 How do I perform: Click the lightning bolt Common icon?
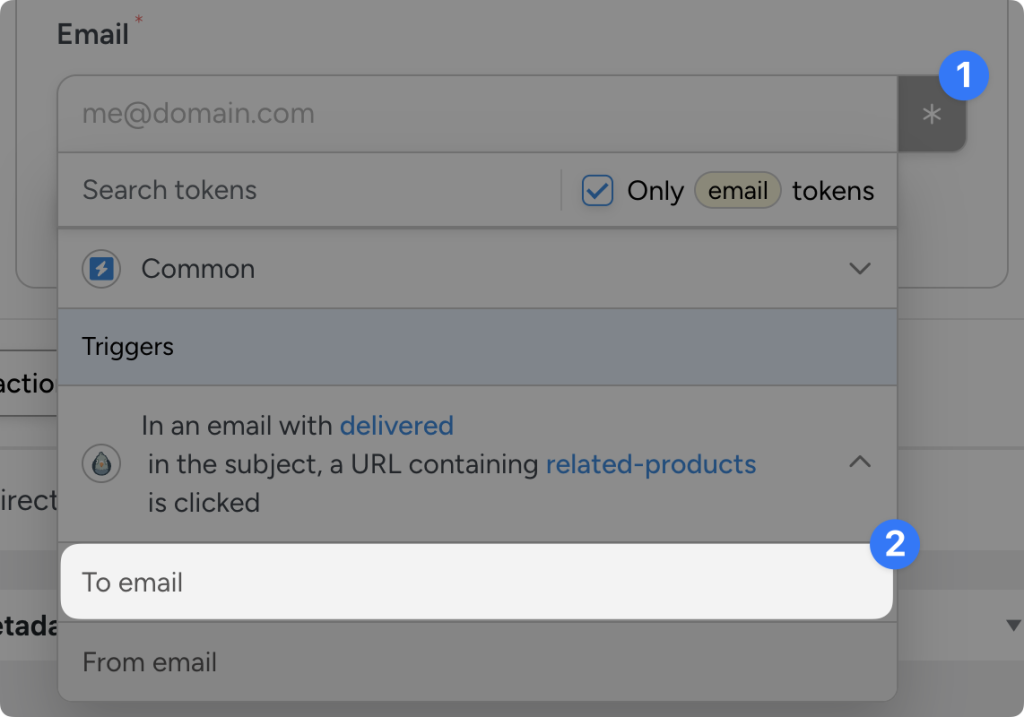(x=101, y=268)
